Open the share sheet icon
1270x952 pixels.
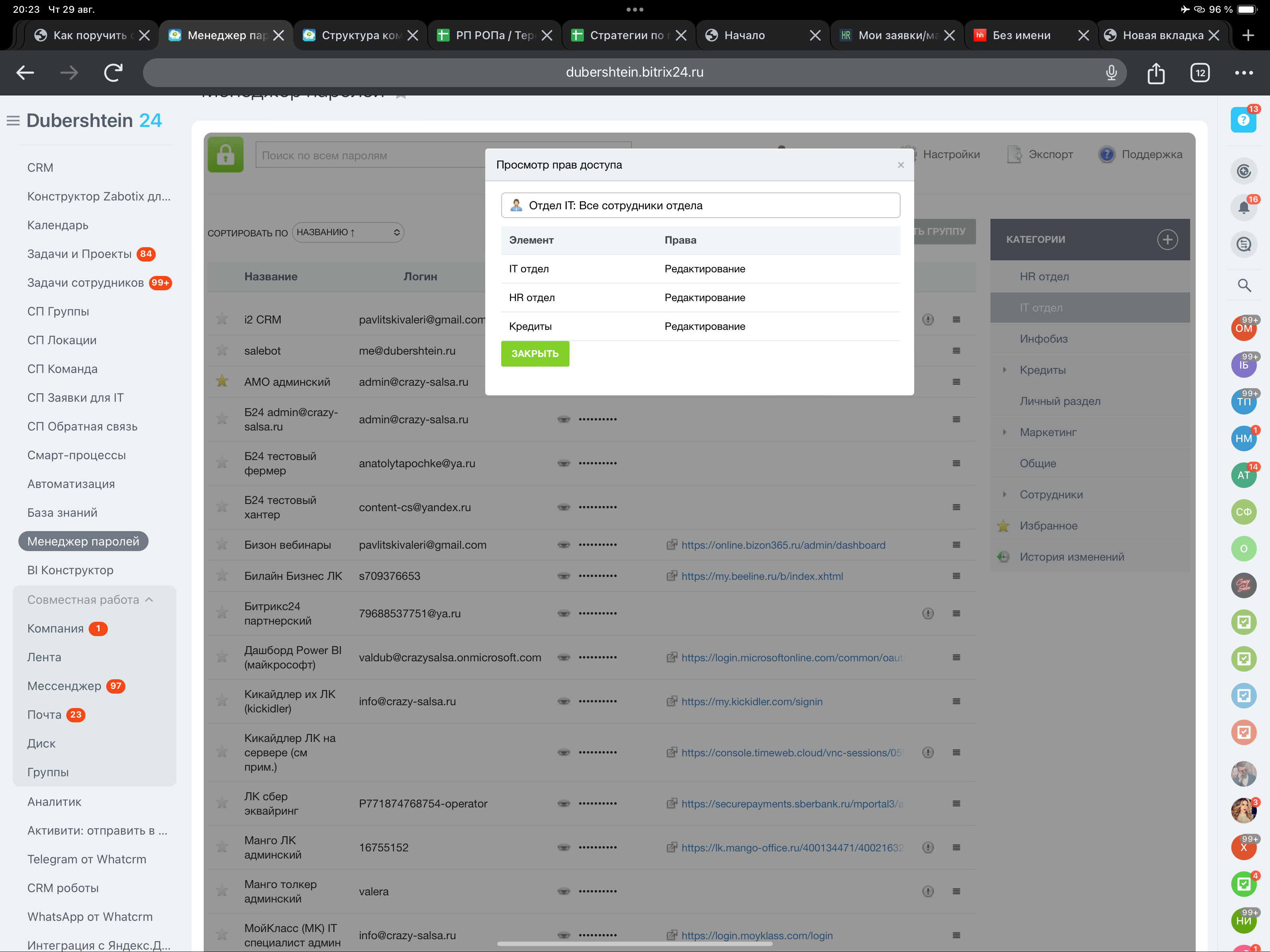point(1156,72)
